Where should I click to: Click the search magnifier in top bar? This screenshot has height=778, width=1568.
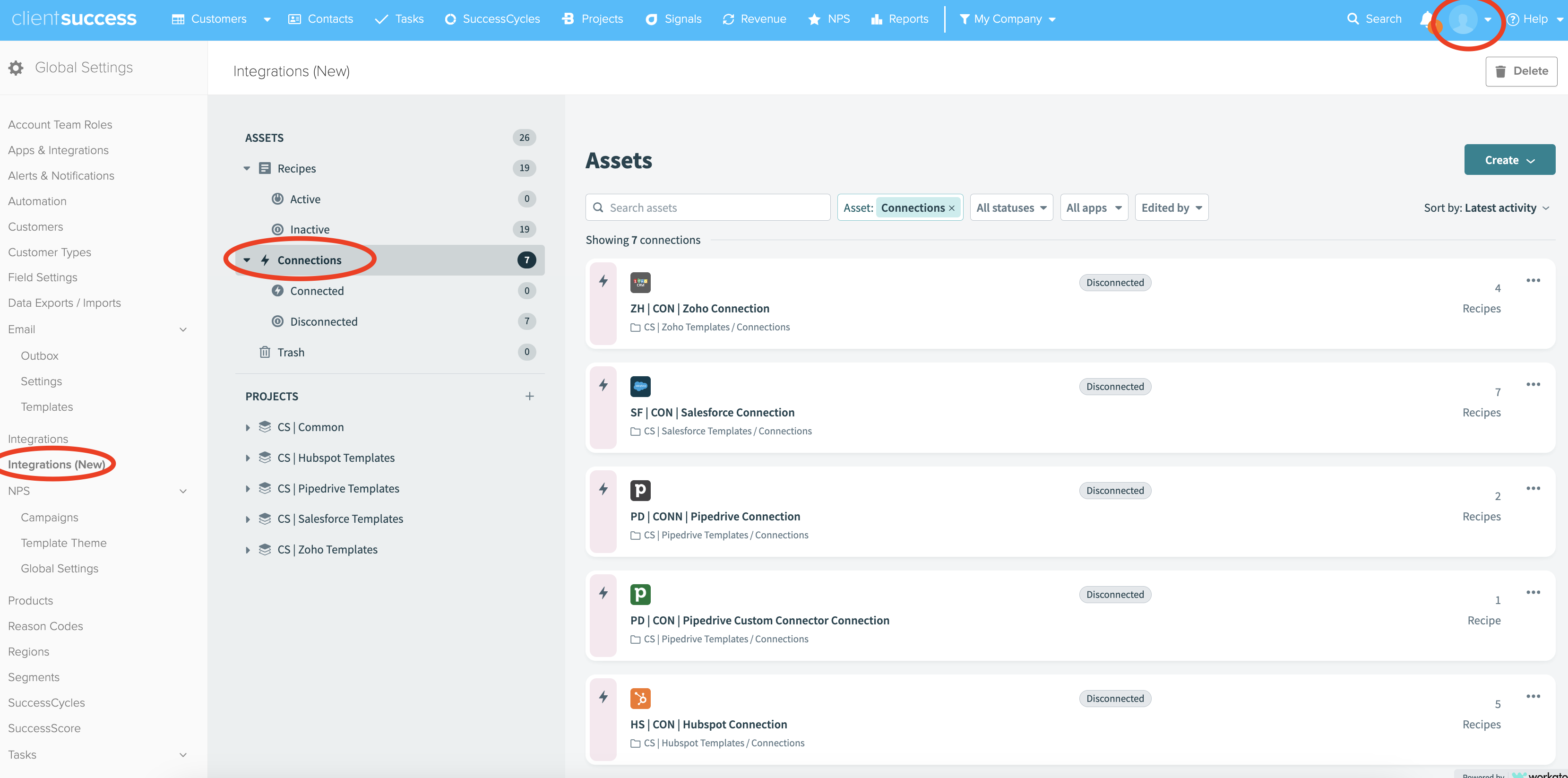click(x=1353, y=19)
